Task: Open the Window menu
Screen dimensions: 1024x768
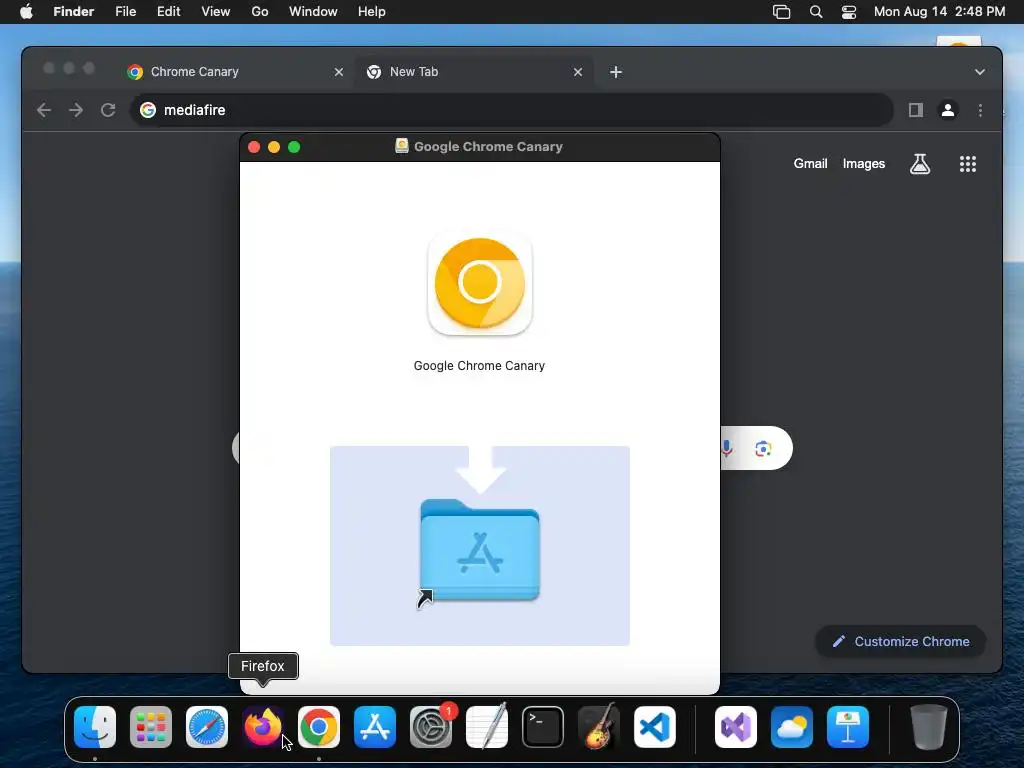Action: (313, 12)
